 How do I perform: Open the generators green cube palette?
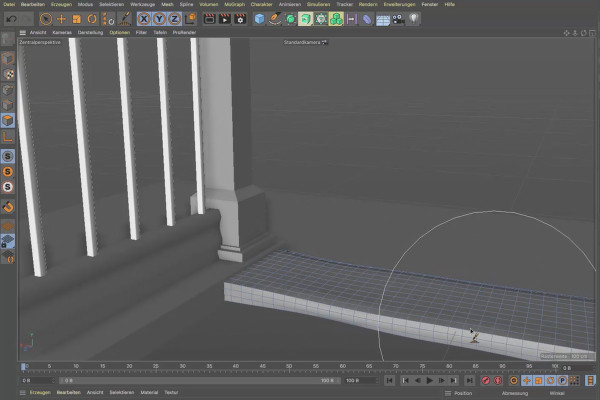(x=290, y=19)
